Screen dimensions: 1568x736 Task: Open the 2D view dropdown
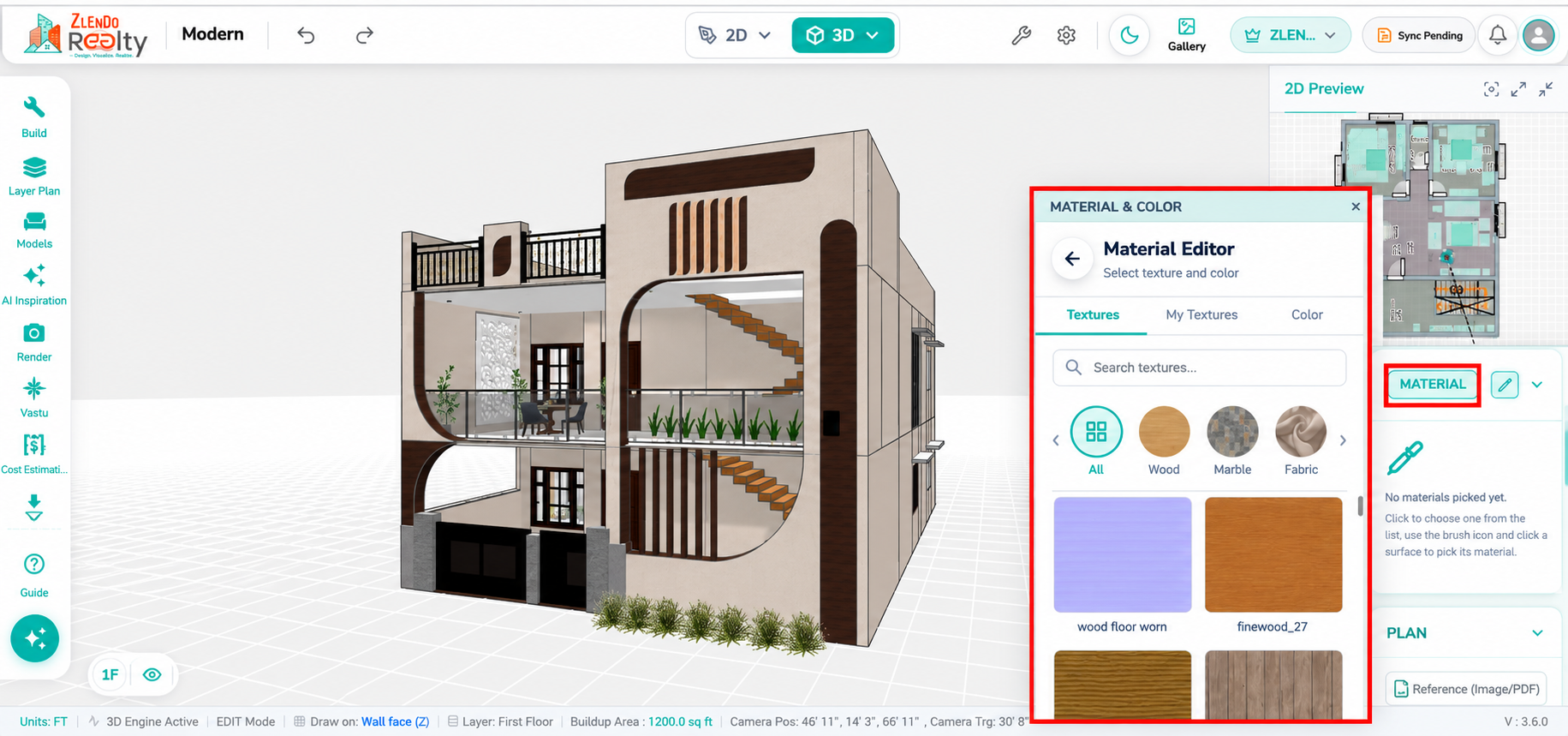(x=736, y=35)
